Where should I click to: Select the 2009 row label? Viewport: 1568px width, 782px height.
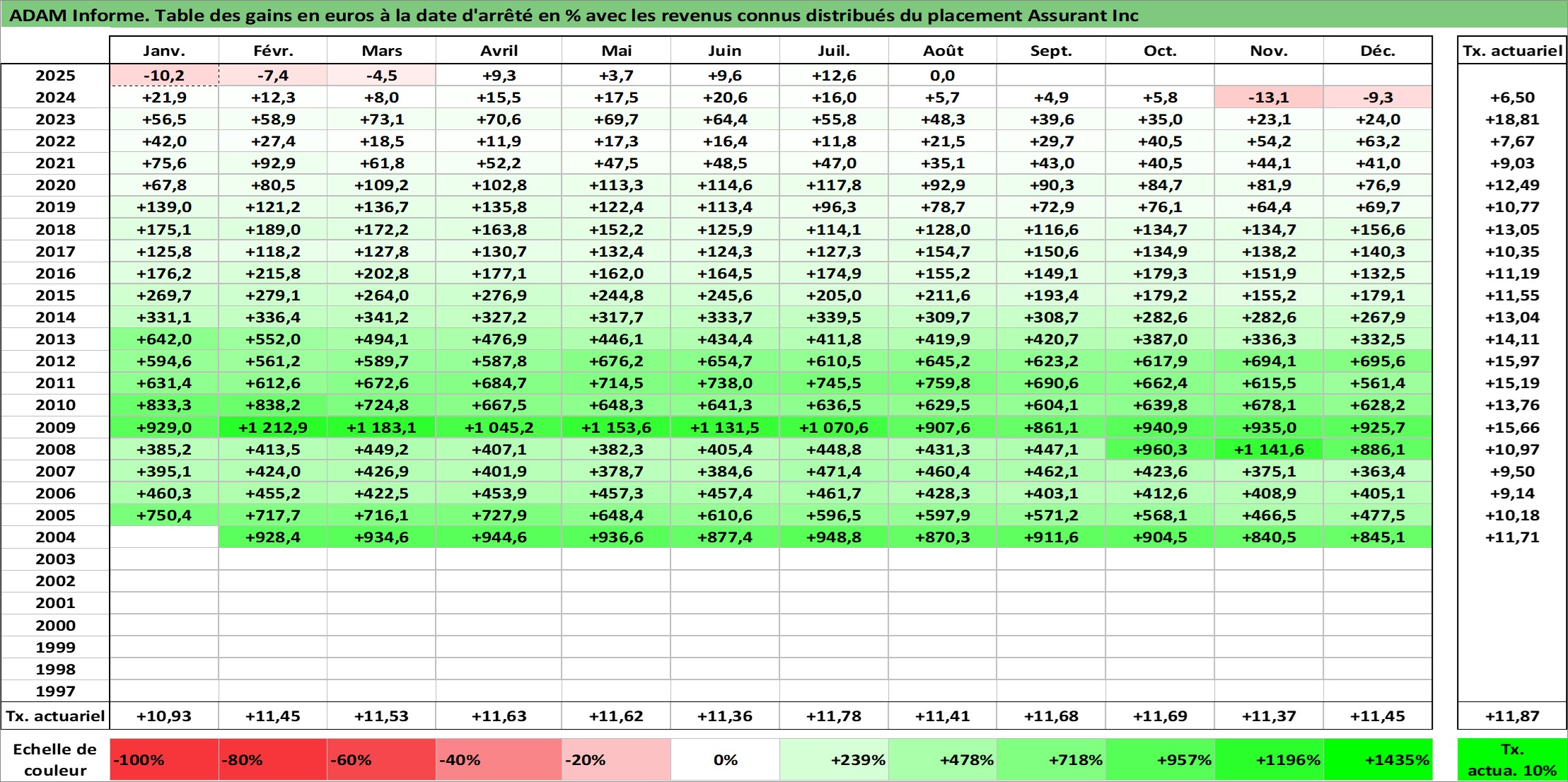click(x=55, y=427)
